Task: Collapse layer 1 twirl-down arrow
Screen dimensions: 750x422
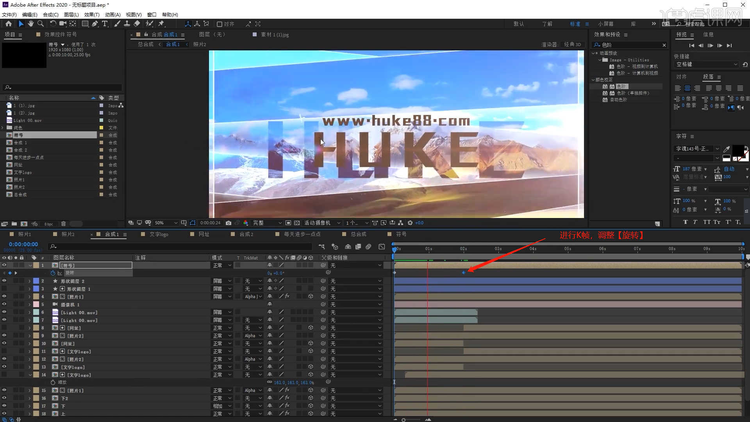Action: coord(30,265)
